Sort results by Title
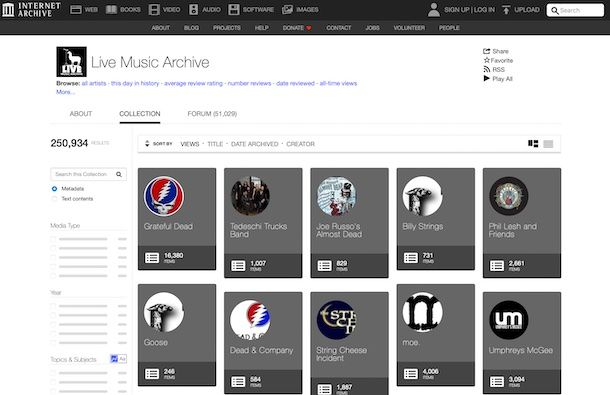Screen dimensions: 610x395 click(x=215, y=144)
